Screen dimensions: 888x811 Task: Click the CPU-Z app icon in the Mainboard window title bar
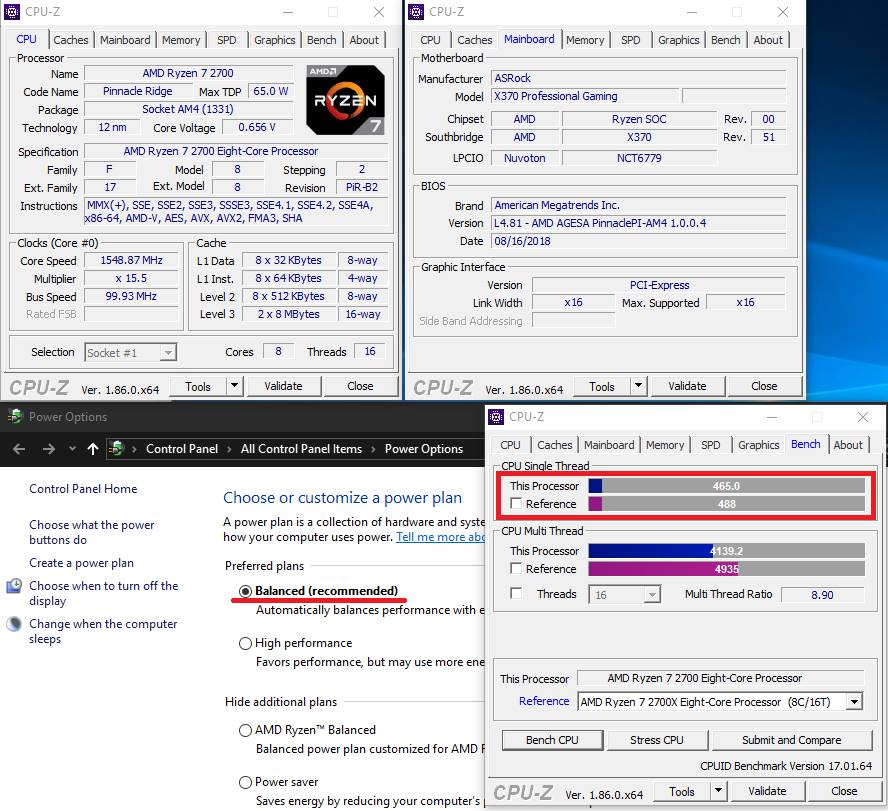pyautogui.click(x=416, y=12)
